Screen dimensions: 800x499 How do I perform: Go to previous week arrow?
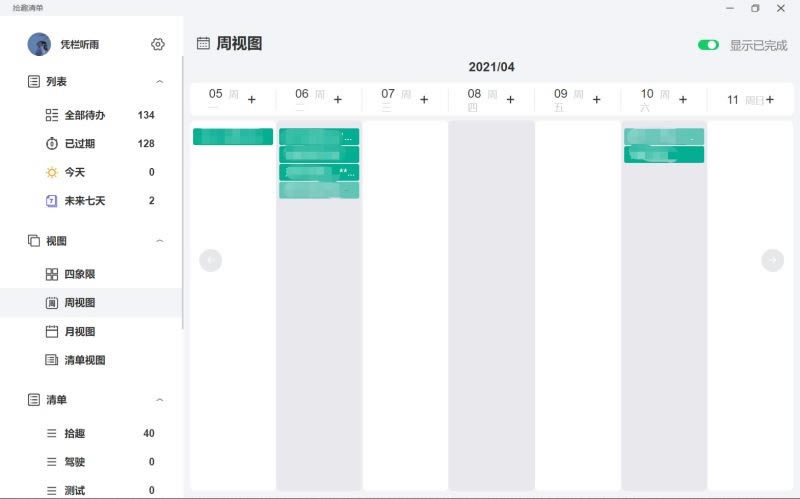point(210,260)
